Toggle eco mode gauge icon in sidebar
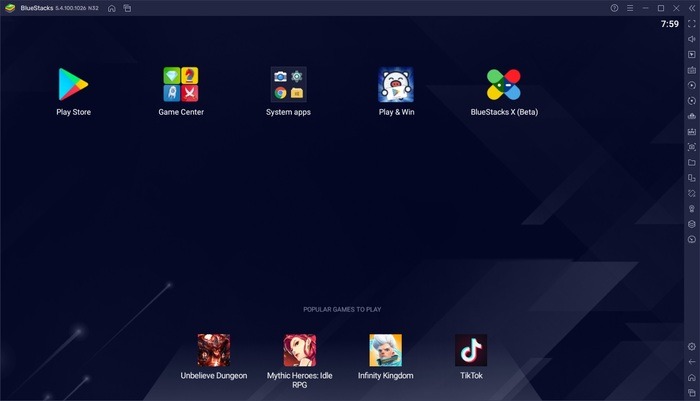Viewport: 700px width, 401px height. pos(692,240)
